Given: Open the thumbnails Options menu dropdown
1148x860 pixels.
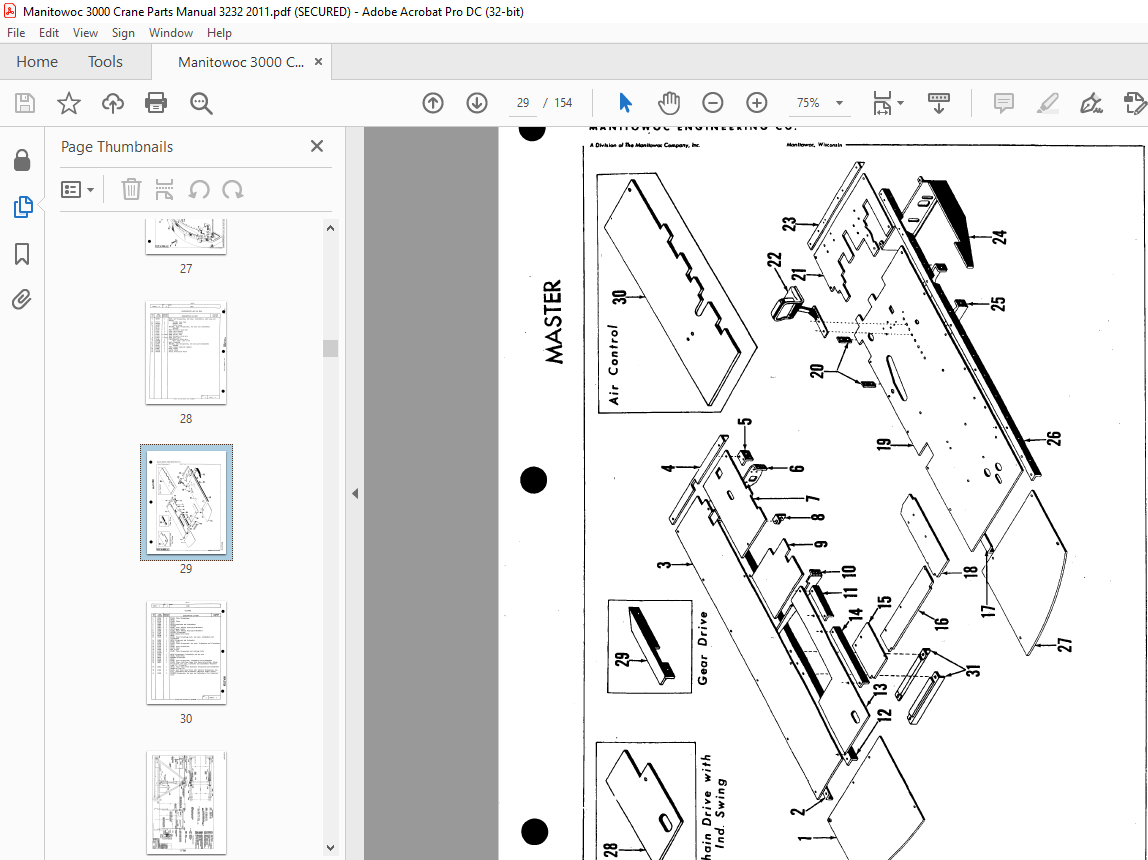Looking at the screenshot, I should [78, 190].
